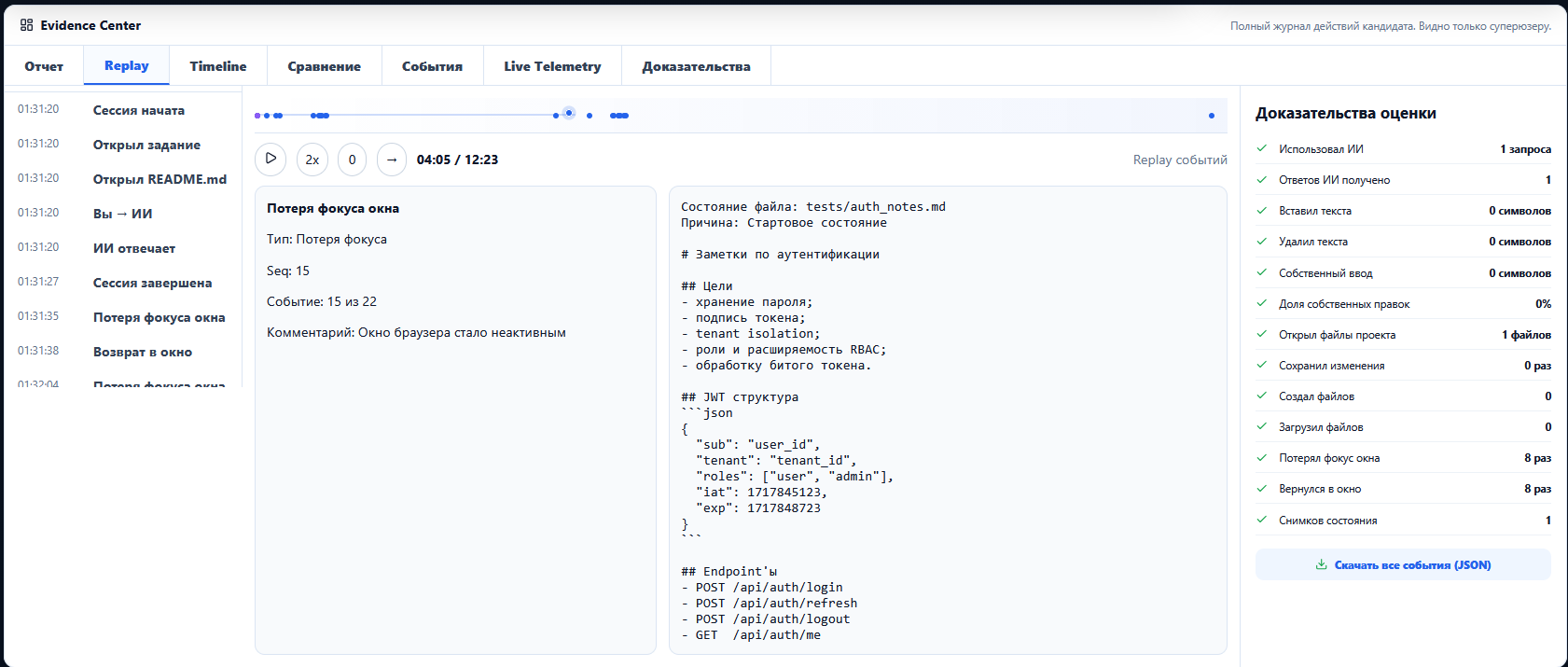Select the Вы → ИИ event
The height and width of the screenshot is (667, 1568).
(x=123, y=214)
